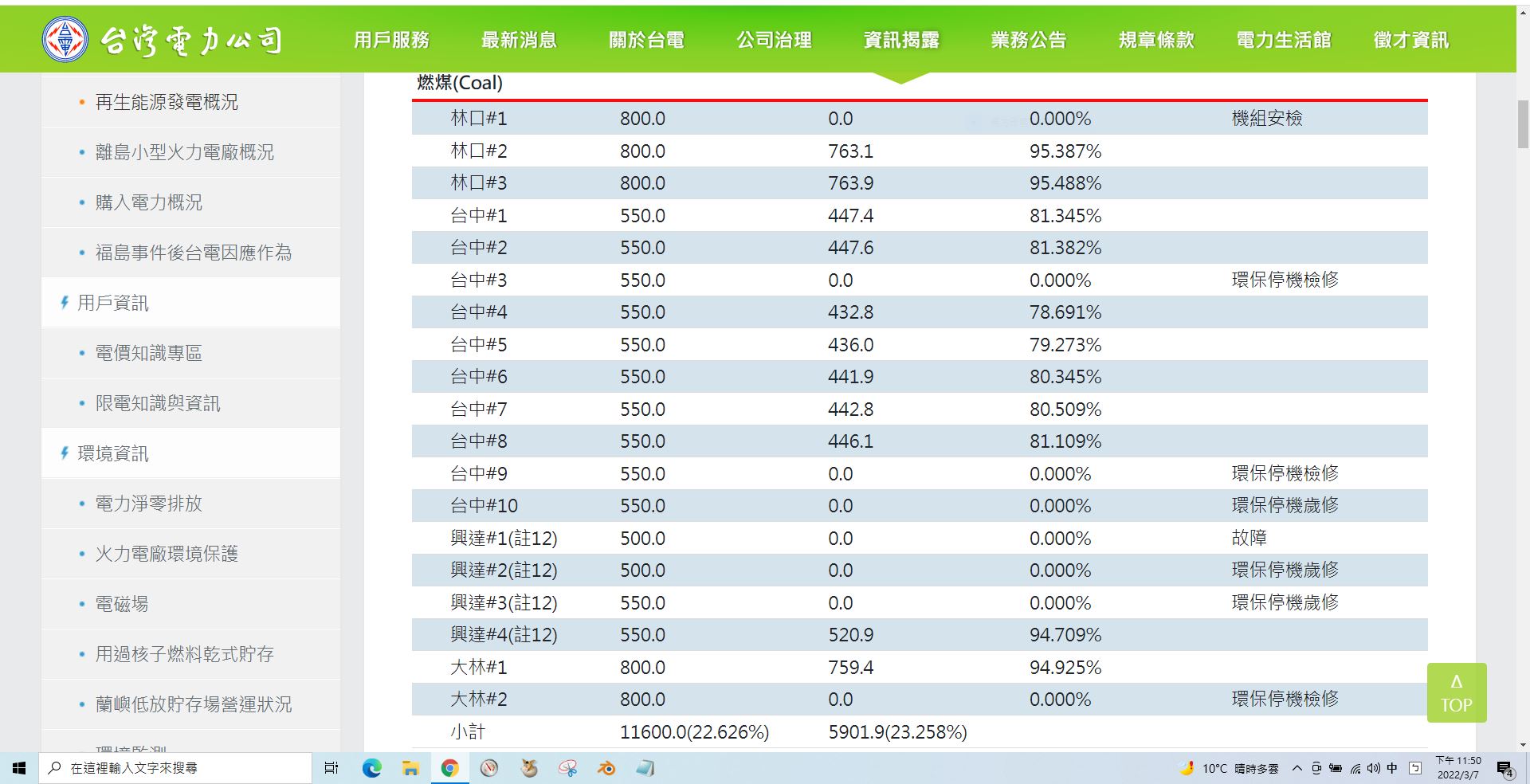Select the 台中#5 row name
The width and height of the screenshot is (1530, 784).
pyautogui.click(x=478, y=344)
